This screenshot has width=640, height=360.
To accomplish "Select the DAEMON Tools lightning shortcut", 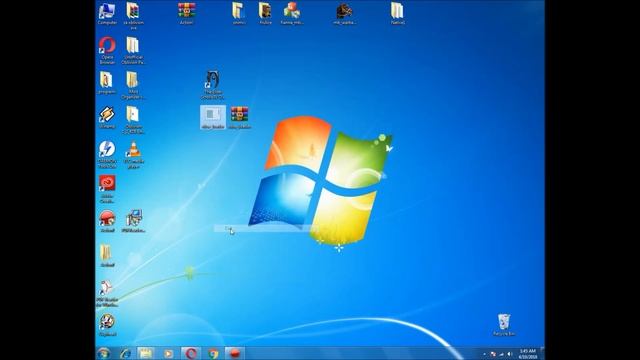I will click(x=107, y=154).
